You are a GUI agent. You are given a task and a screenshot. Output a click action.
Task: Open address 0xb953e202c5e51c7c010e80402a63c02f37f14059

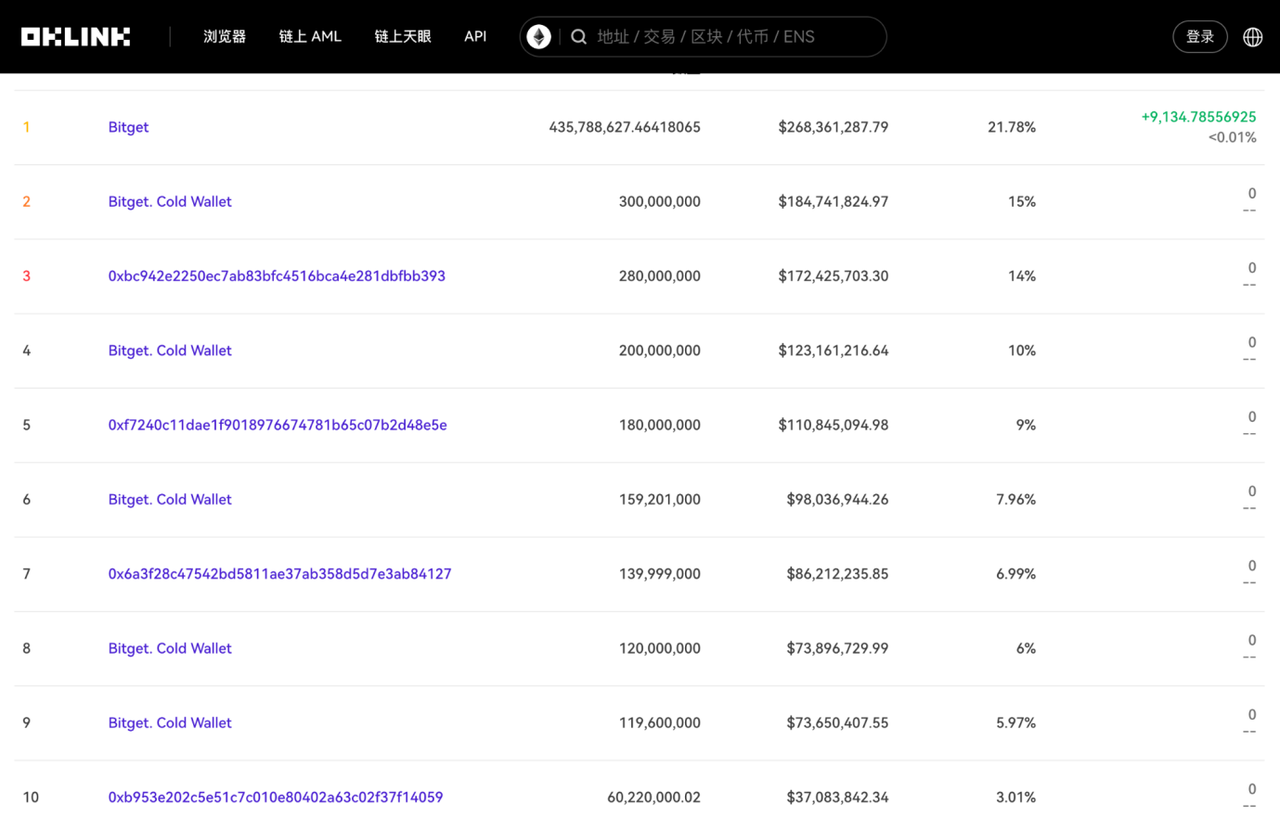click(x=275, y=798)
